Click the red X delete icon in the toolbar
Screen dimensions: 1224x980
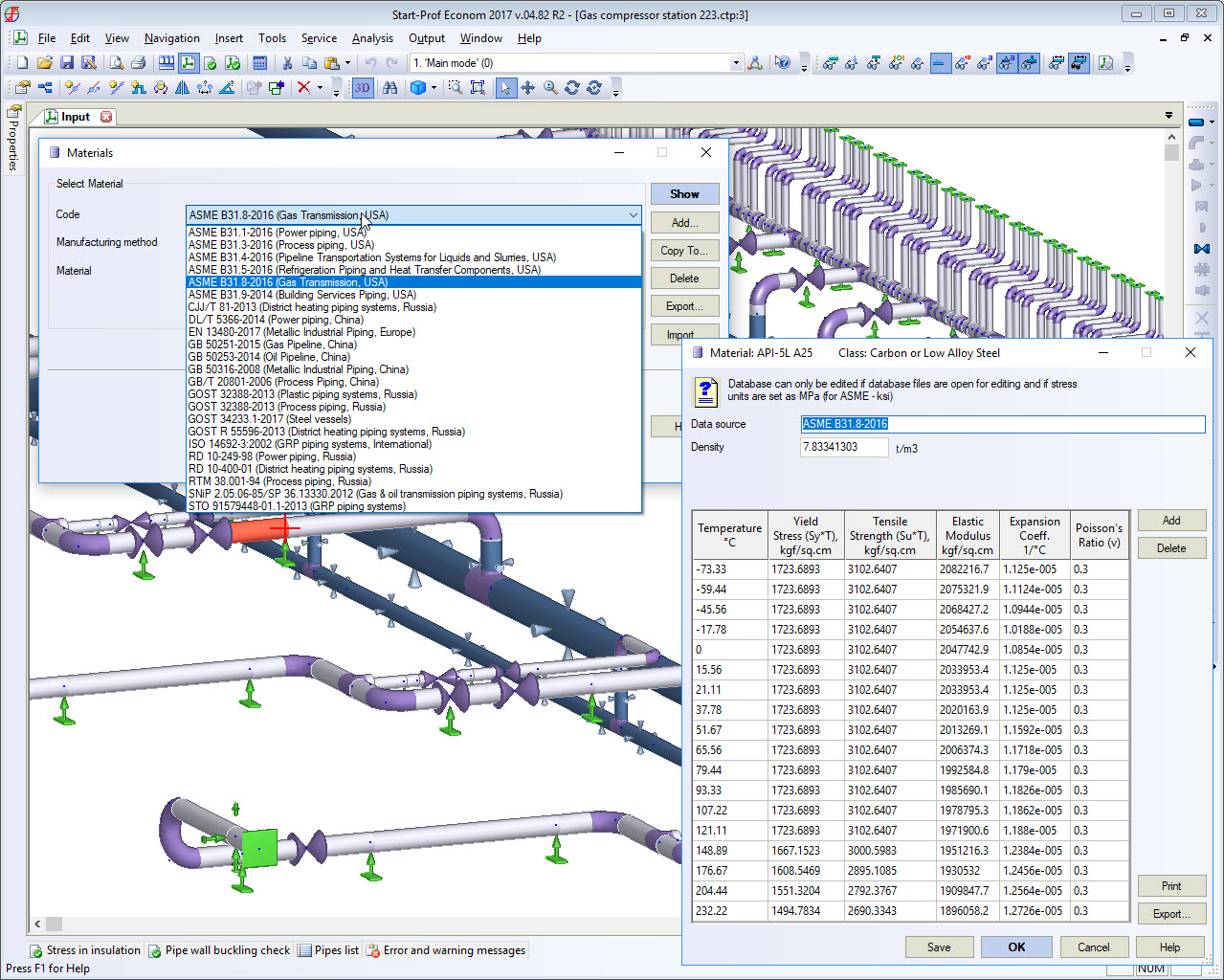click(303, 88)
